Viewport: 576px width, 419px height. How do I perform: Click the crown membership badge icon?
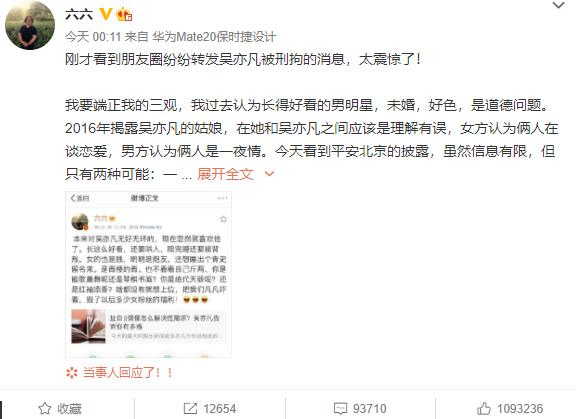click(x=124, y=14)
